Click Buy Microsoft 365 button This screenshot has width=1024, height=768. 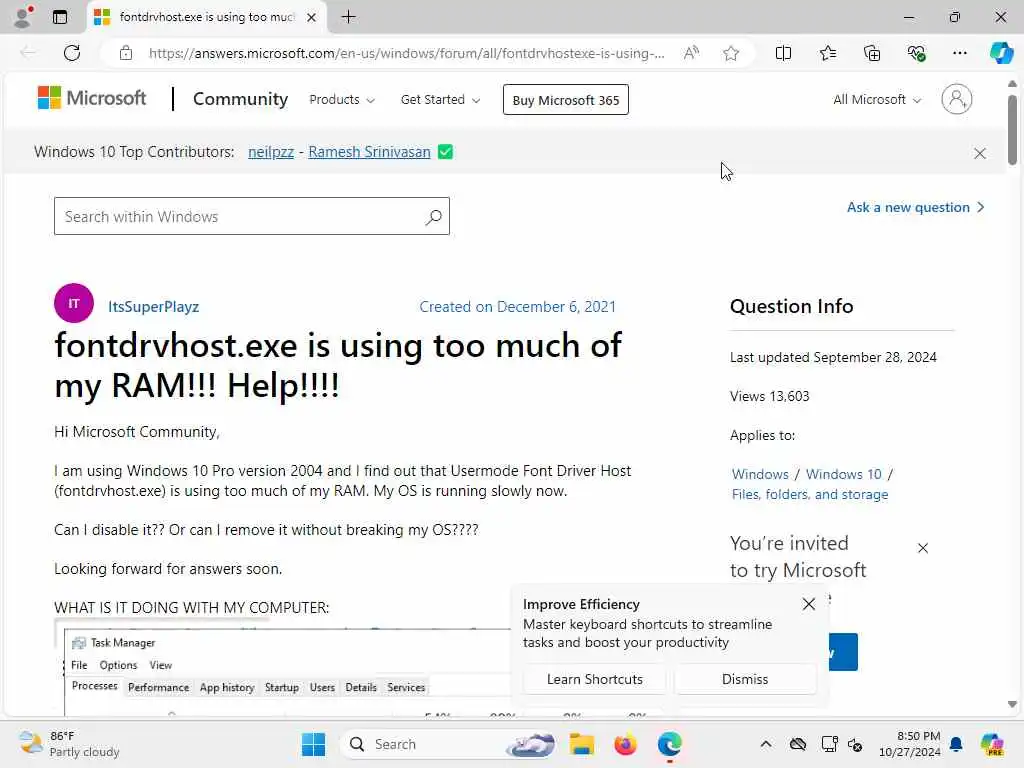(566, 100)
